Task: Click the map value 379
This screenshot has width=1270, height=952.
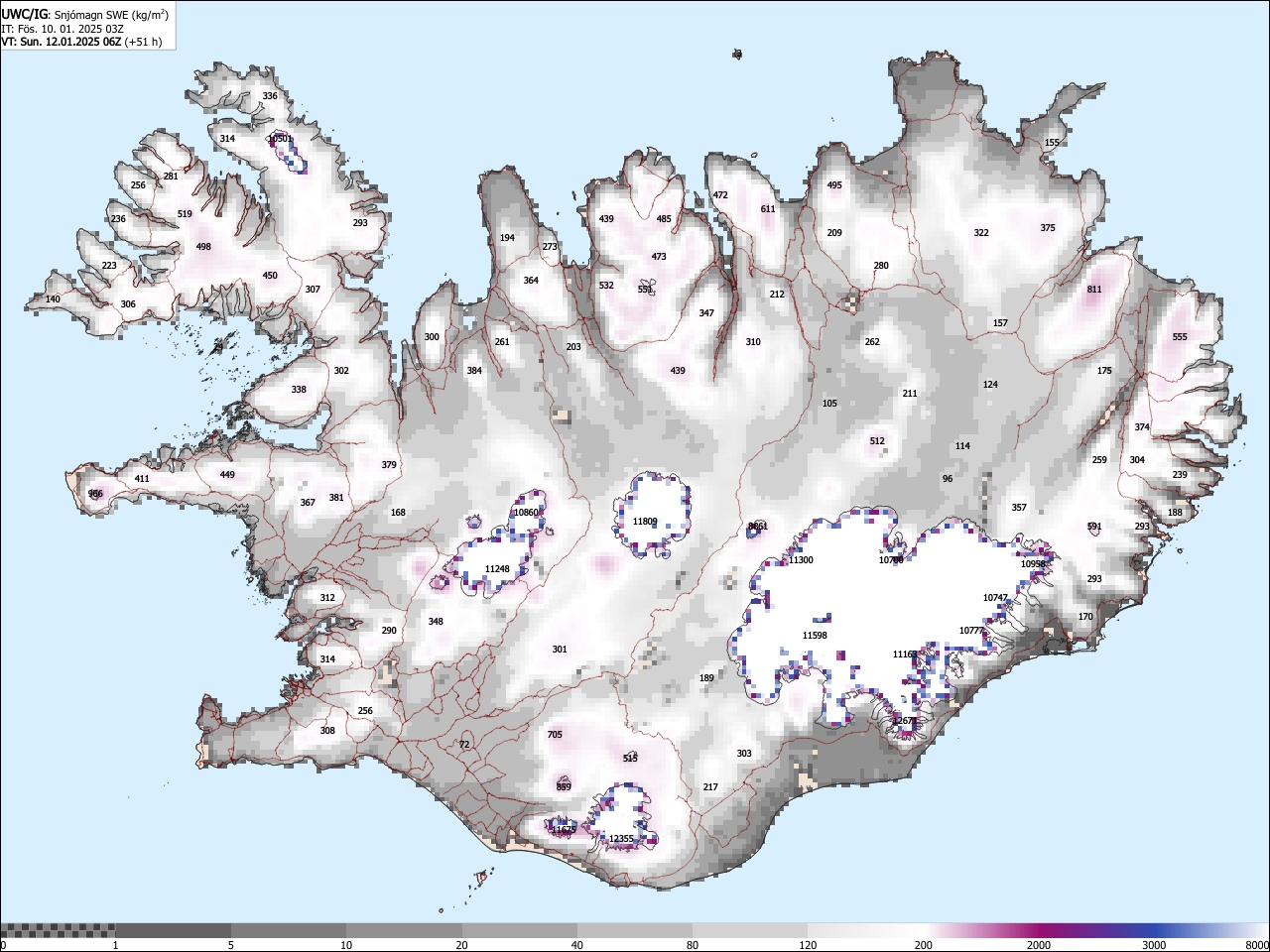Action: pos(389,465)
